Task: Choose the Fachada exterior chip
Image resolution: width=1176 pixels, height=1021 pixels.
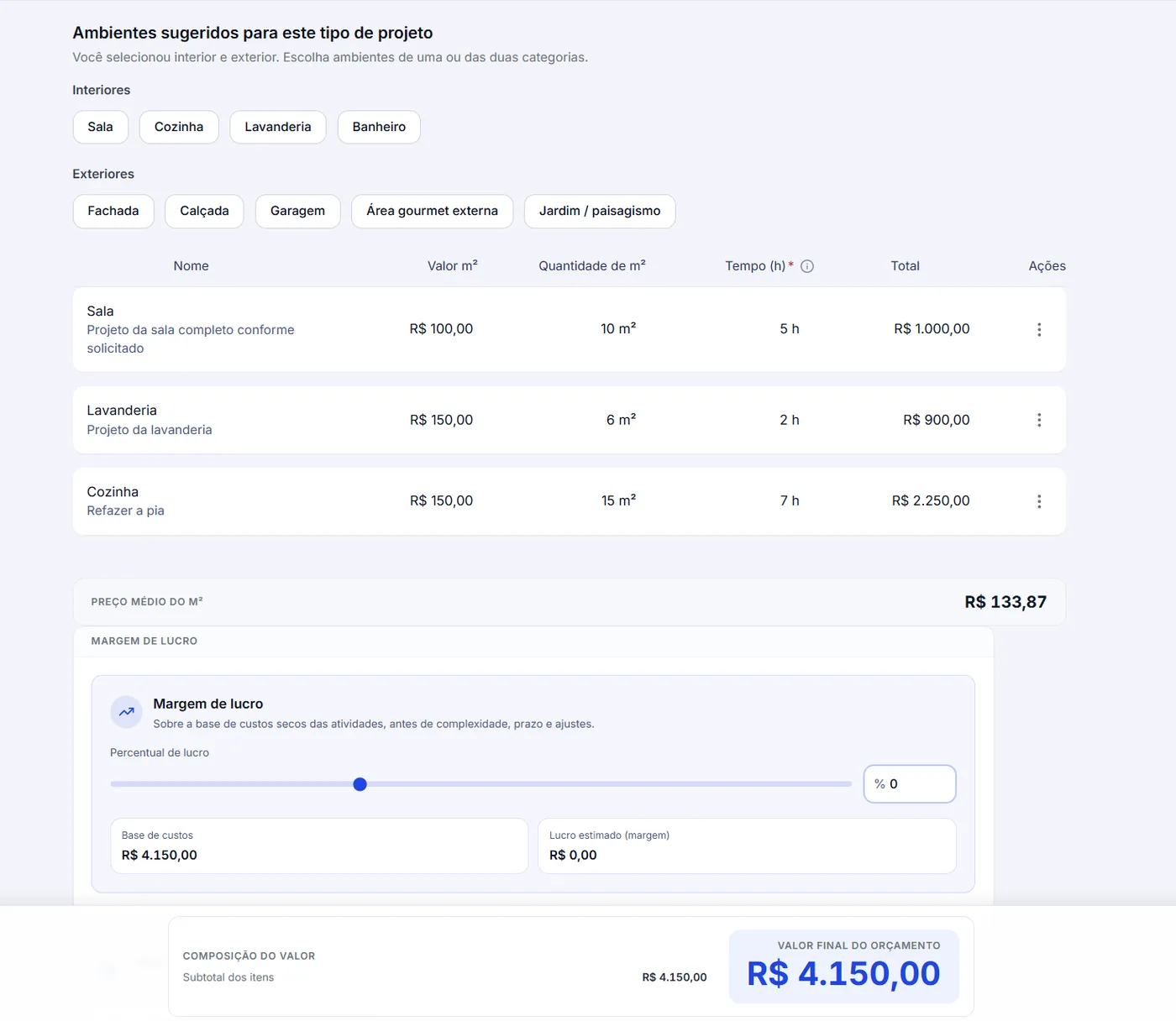Action: tap(113, 211)
